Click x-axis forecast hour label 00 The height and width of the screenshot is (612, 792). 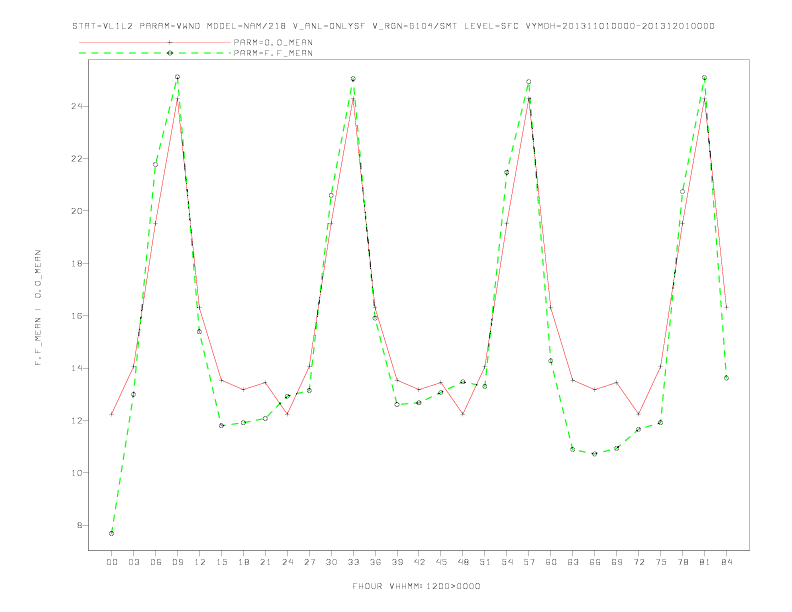coord(112,562)
